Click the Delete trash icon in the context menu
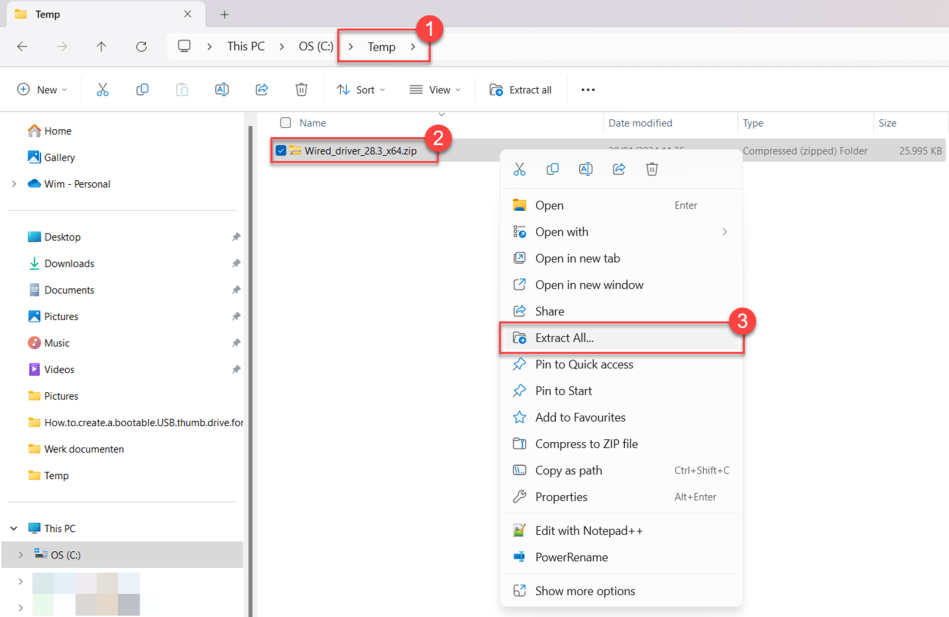 (x=652, y=169)
